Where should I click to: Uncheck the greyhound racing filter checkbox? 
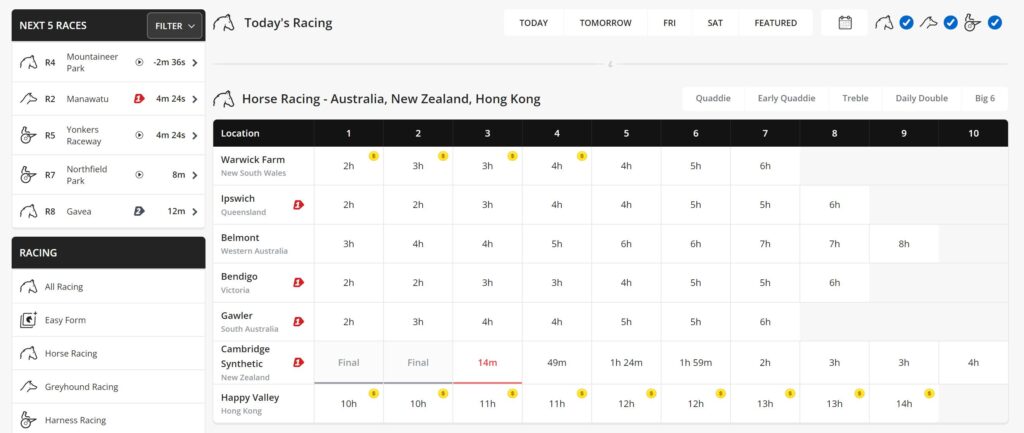pyautogui.click(x=950, y=23)
